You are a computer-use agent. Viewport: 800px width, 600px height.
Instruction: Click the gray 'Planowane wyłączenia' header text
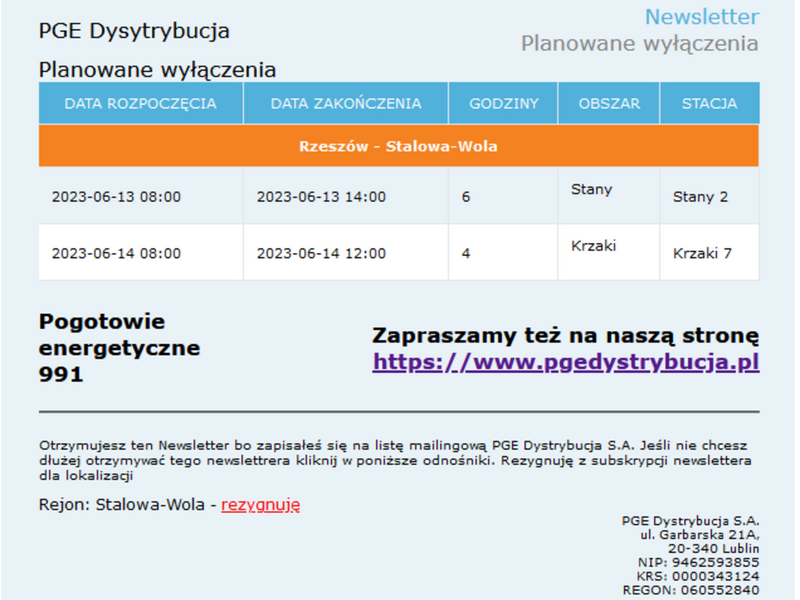pyautogui.click(x=640, y=44)
